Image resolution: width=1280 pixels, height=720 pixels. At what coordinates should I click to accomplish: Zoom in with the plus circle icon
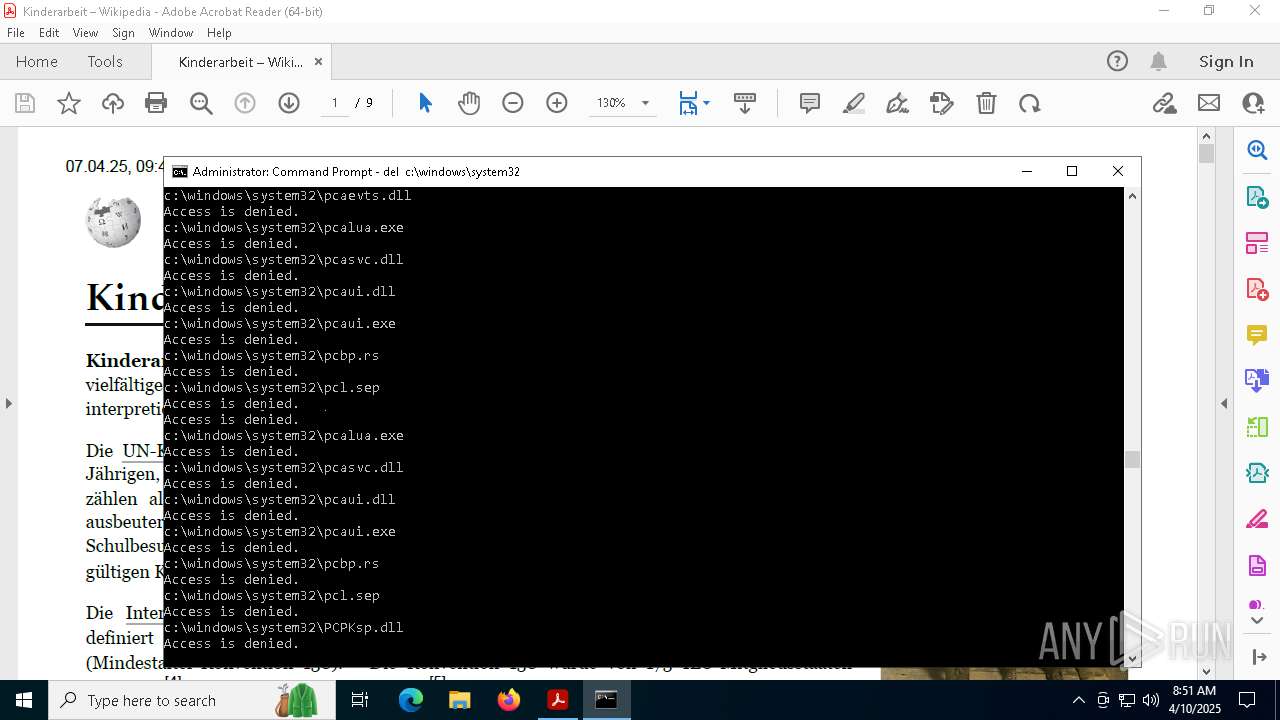[557, 103]
